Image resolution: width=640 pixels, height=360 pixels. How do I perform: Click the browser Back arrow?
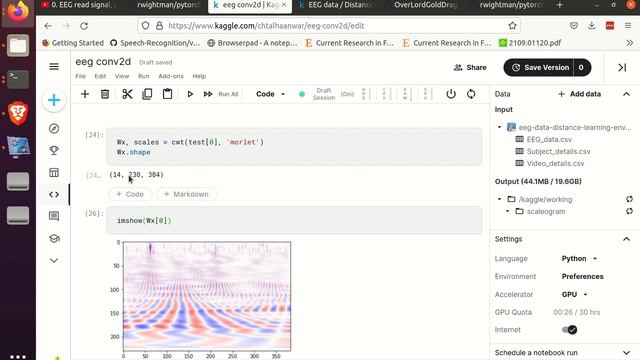tap(48, 26)
